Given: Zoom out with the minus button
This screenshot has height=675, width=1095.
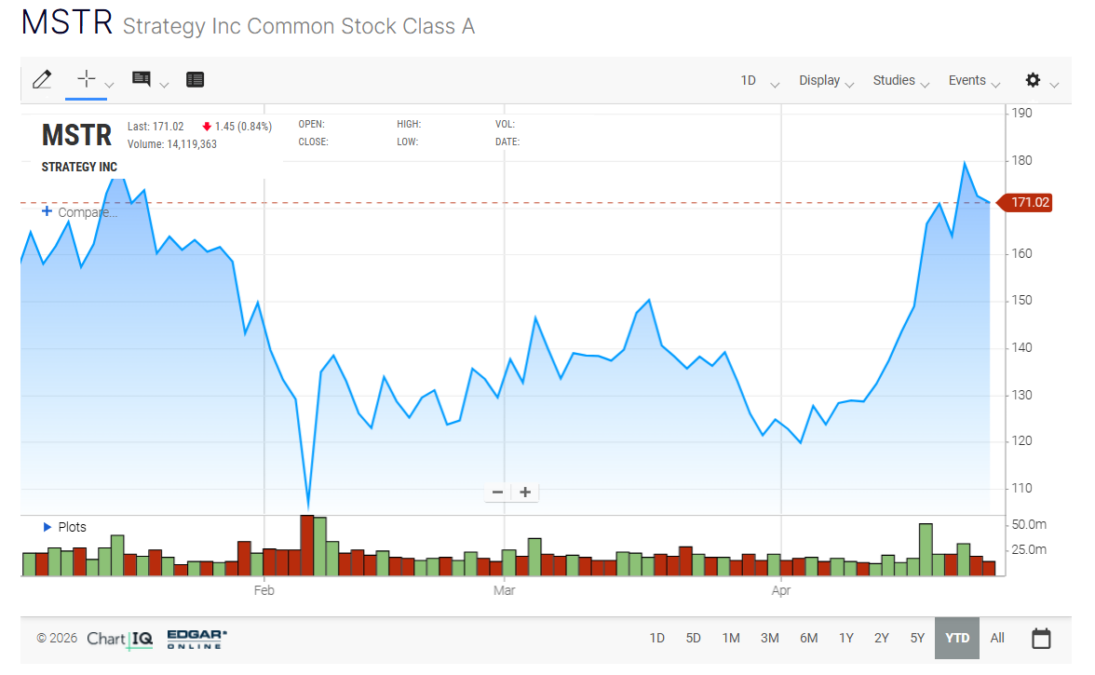Looking at the screenshot, I should pos(497,492).
